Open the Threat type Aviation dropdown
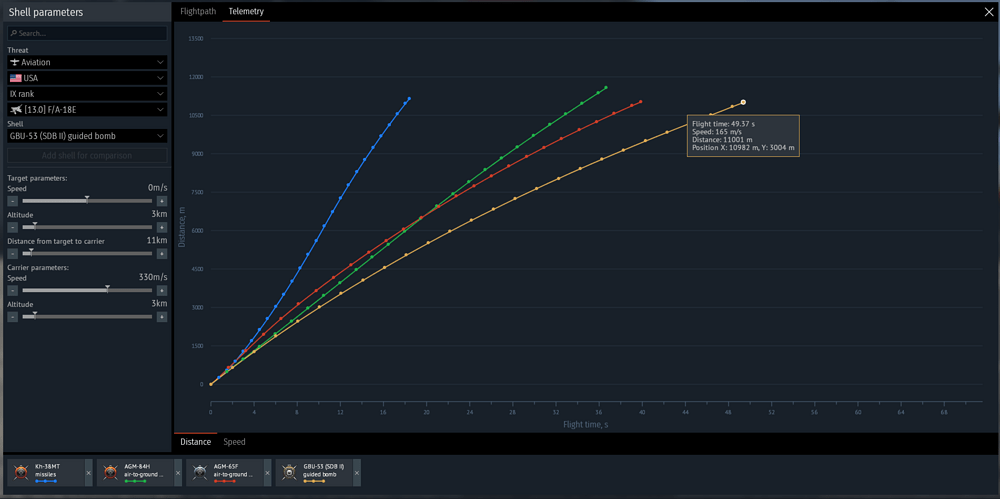Screen dimensions: 1000x499 click(x=87, y=62)
